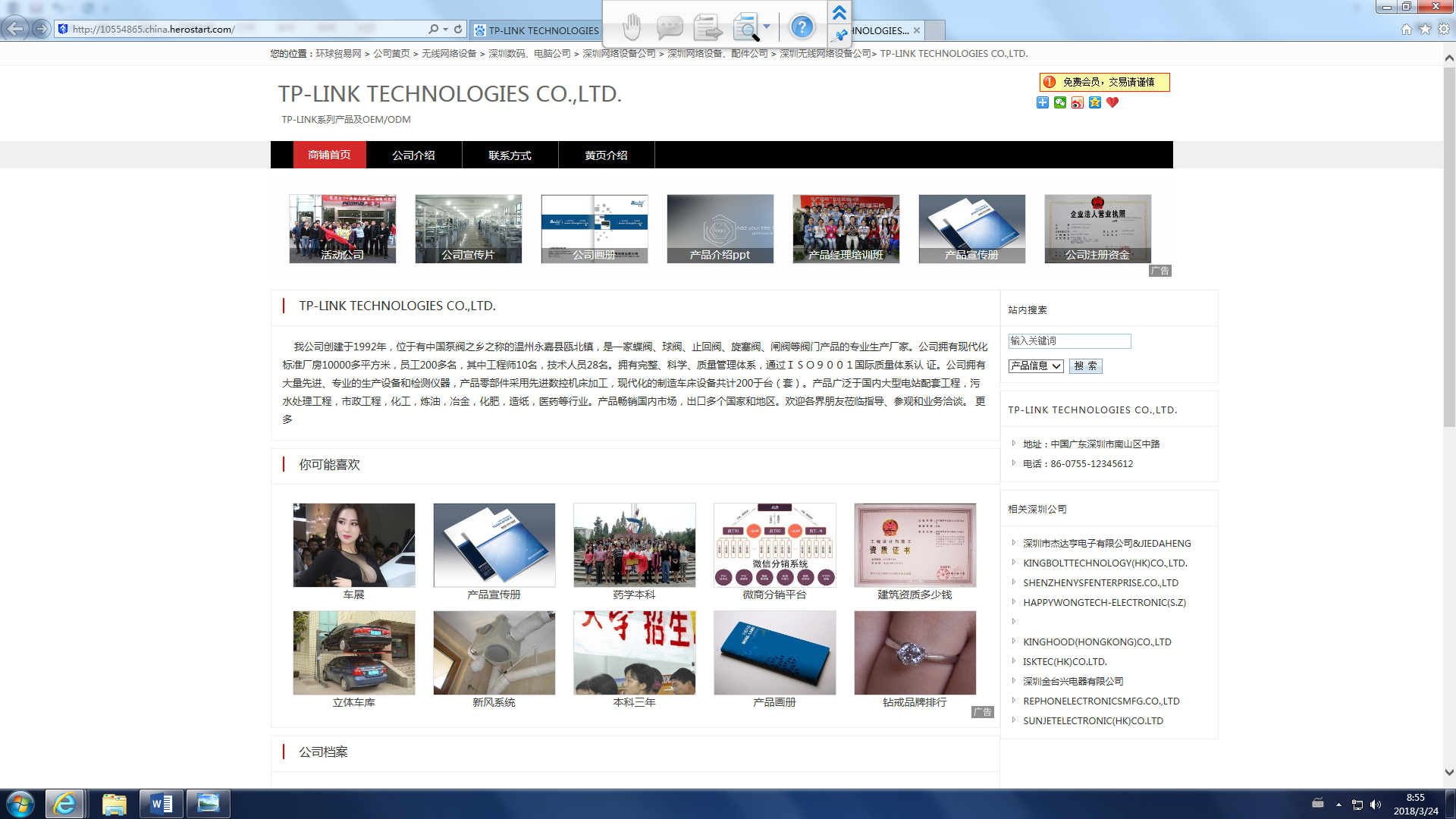
Task: Share via the red Weibo icon
Action: click(1078, 102)
